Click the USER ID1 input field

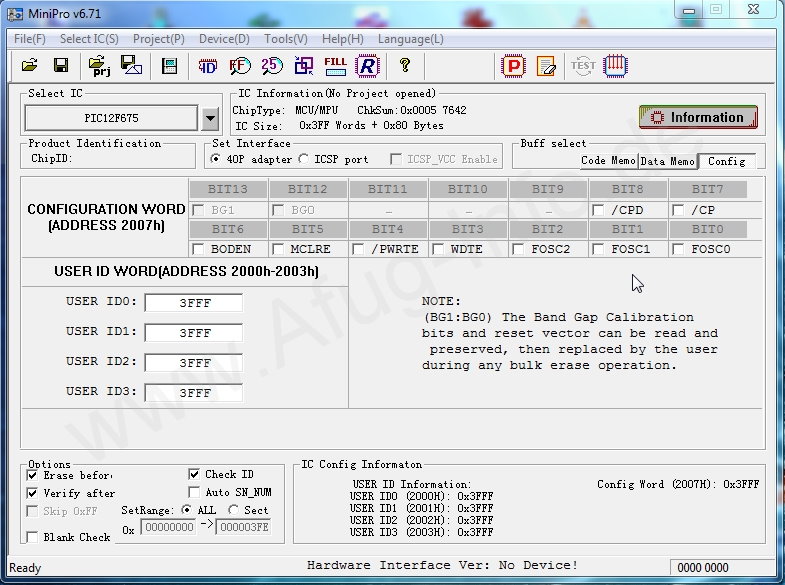[x=194, y=333]
